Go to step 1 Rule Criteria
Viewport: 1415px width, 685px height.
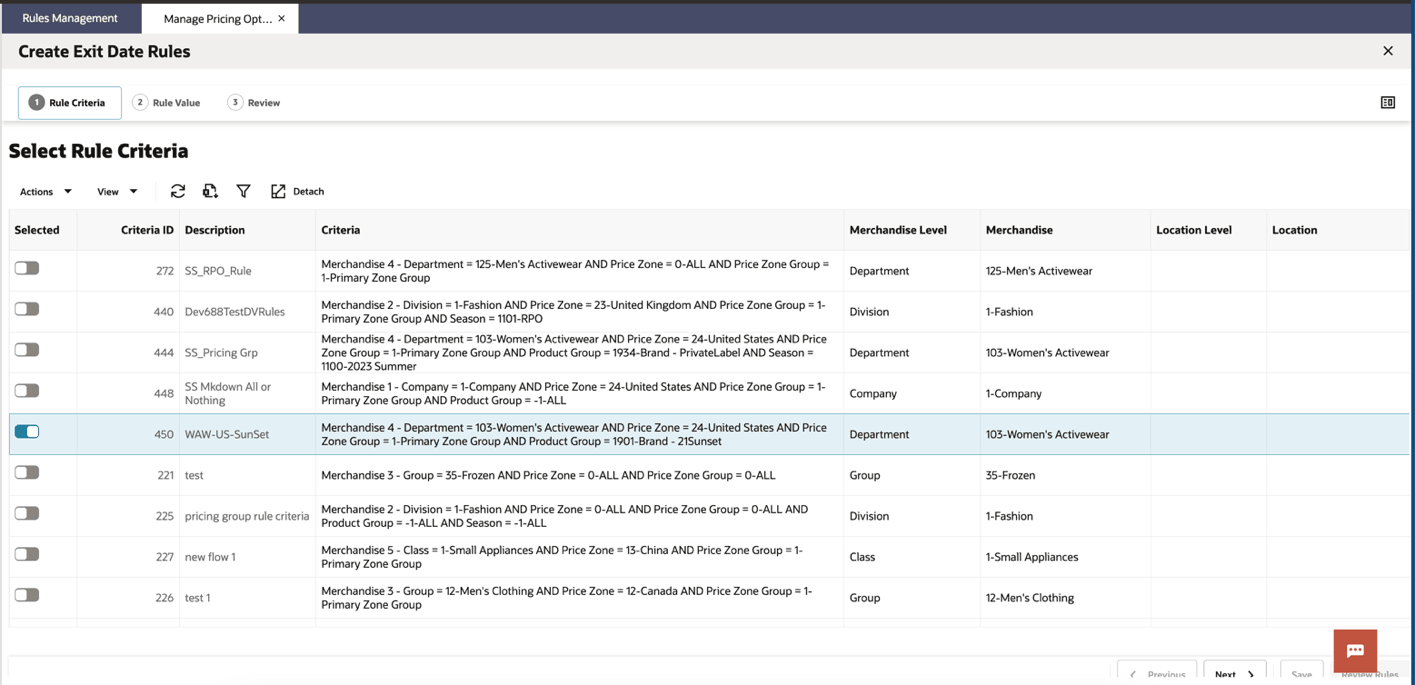[x=69, y=102]
